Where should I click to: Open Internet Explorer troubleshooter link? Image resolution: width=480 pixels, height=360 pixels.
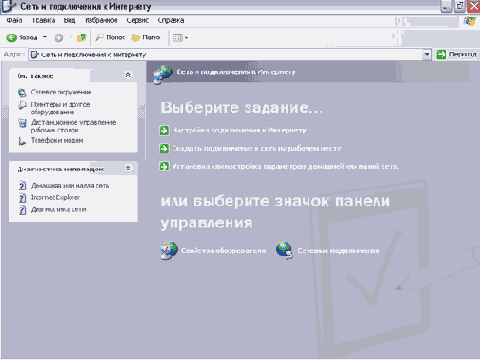55,197
